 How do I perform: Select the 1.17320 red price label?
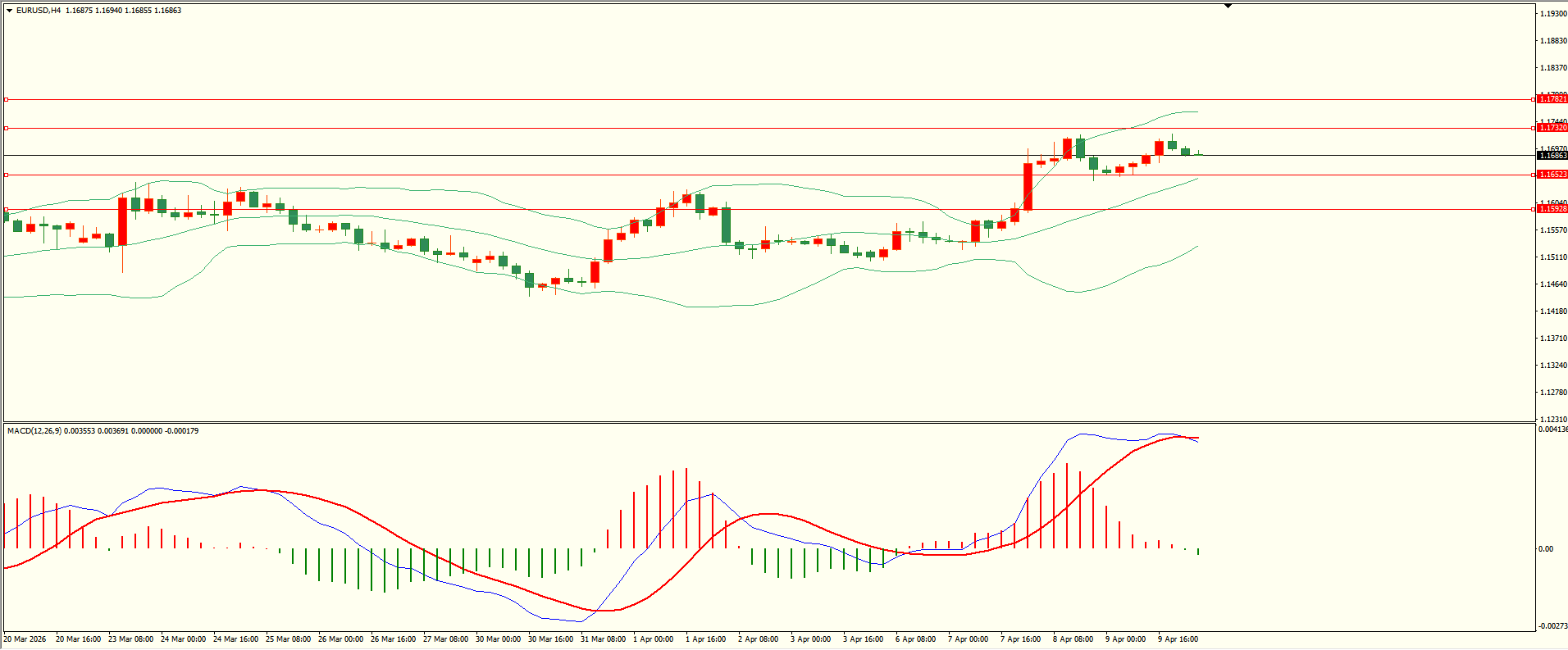coord(1552,128)
